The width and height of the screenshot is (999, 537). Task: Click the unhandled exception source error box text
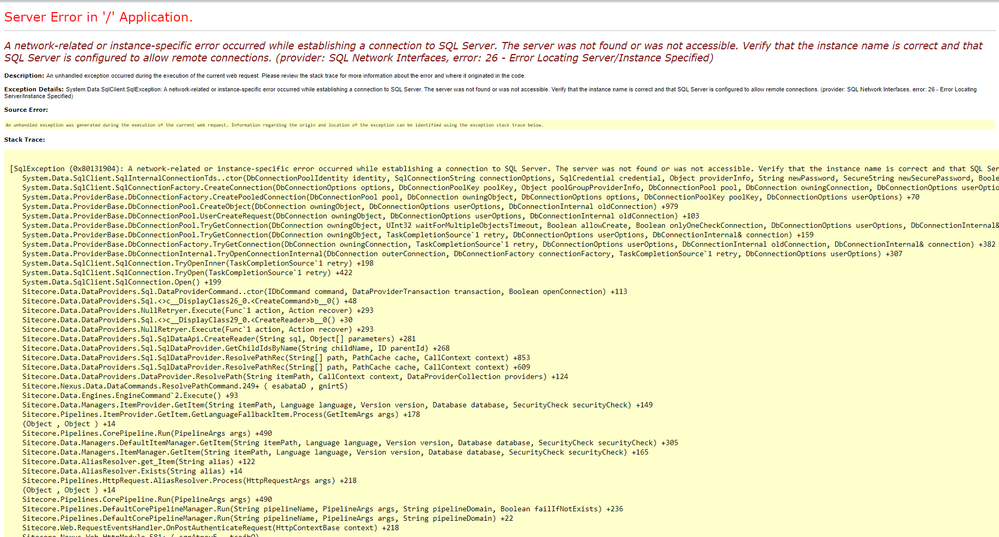pyautogui.click(x=274, y=125)
